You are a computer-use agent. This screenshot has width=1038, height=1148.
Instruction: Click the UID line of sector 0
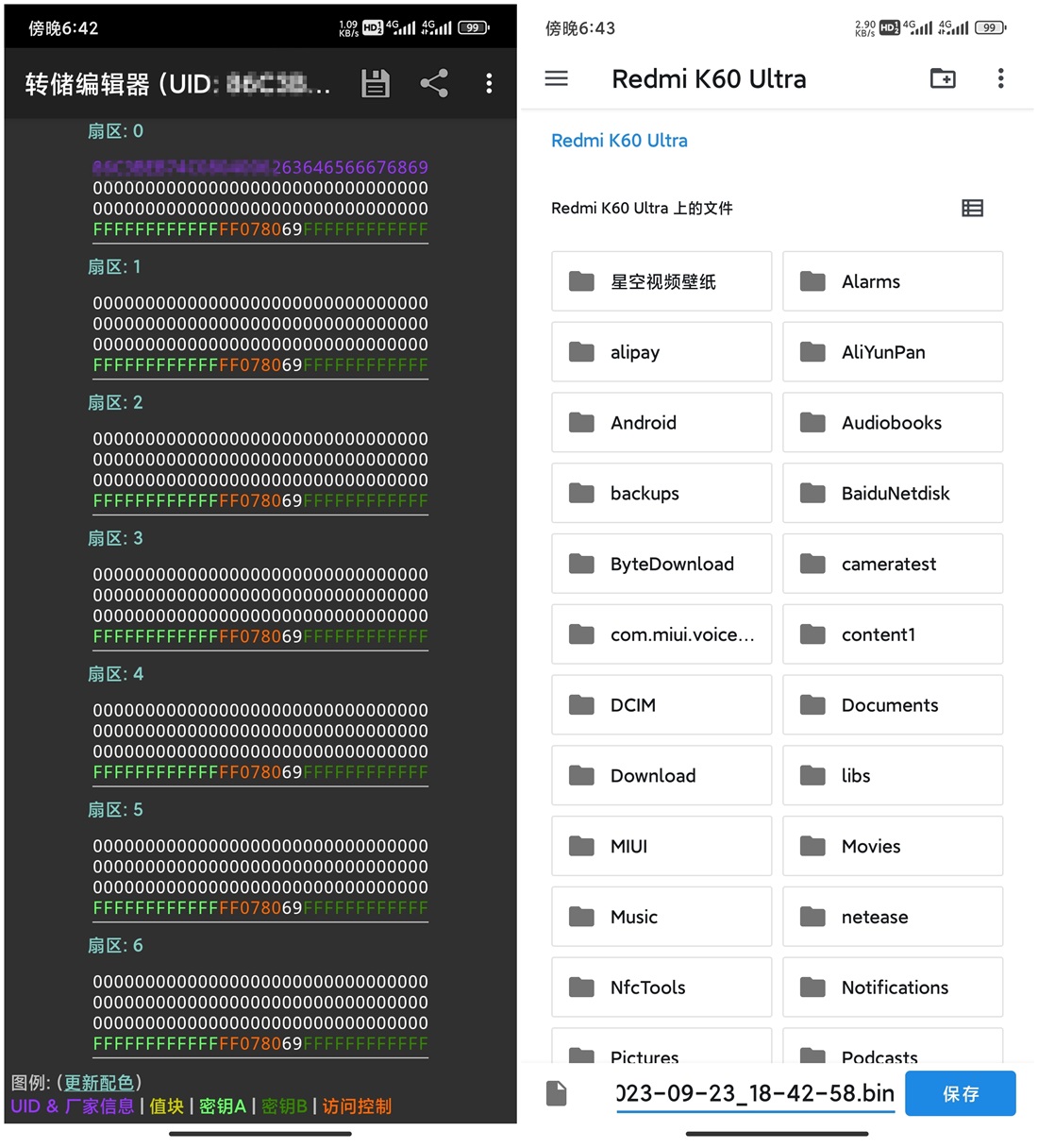click(x=260, y=167)
